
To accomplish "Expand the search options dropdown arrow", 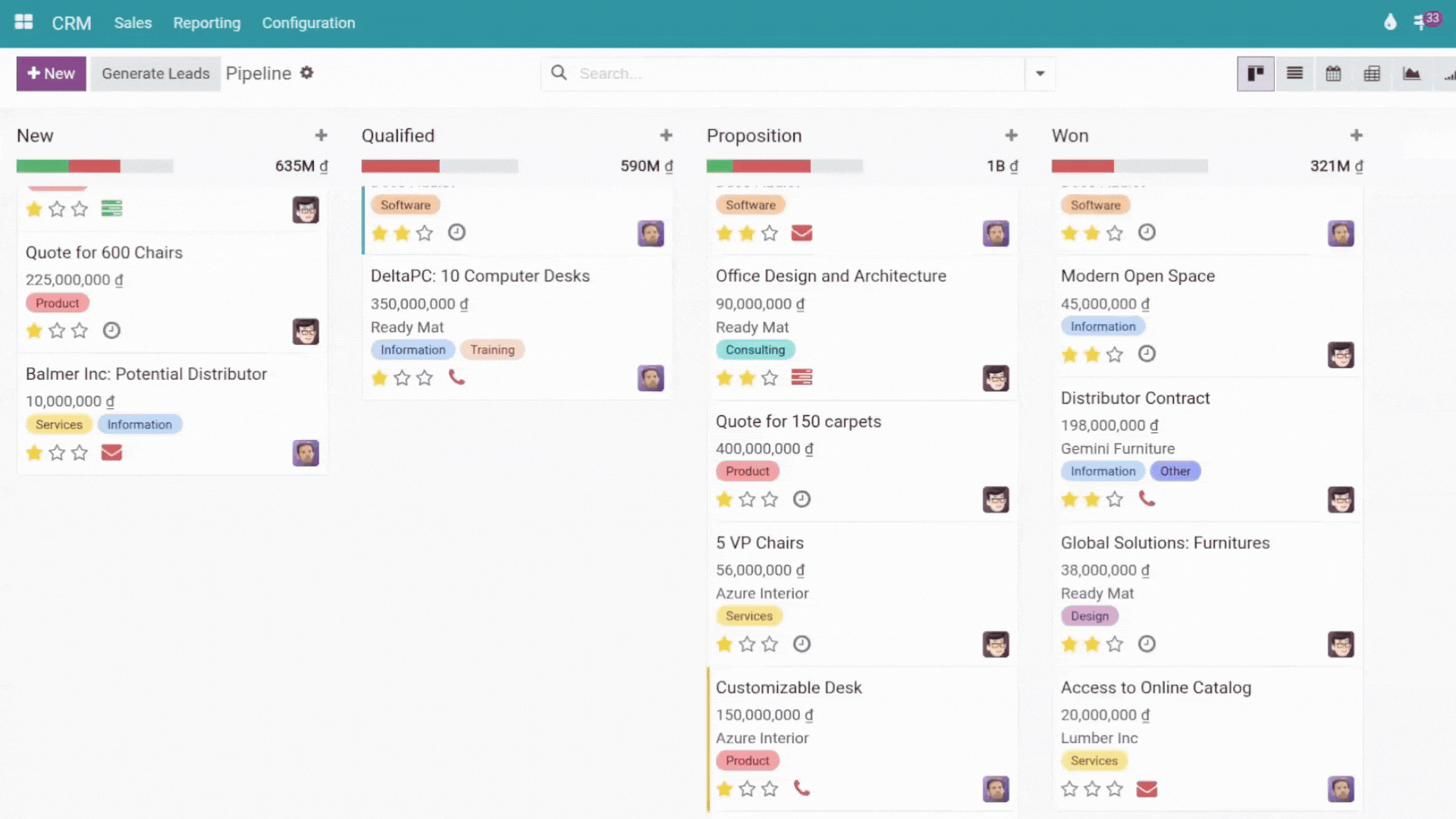I will click(1040, 74).
